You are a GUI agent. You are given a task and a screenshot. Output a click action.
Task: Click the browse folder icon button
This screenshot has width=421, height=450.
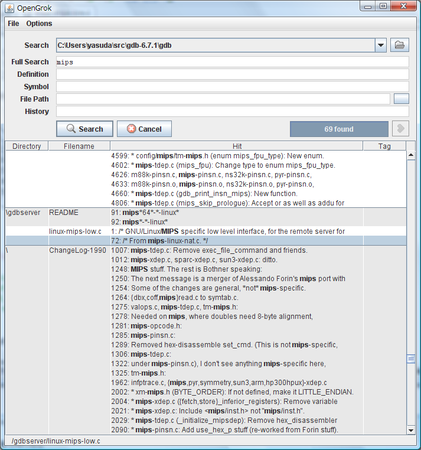(x=399, y=45)
